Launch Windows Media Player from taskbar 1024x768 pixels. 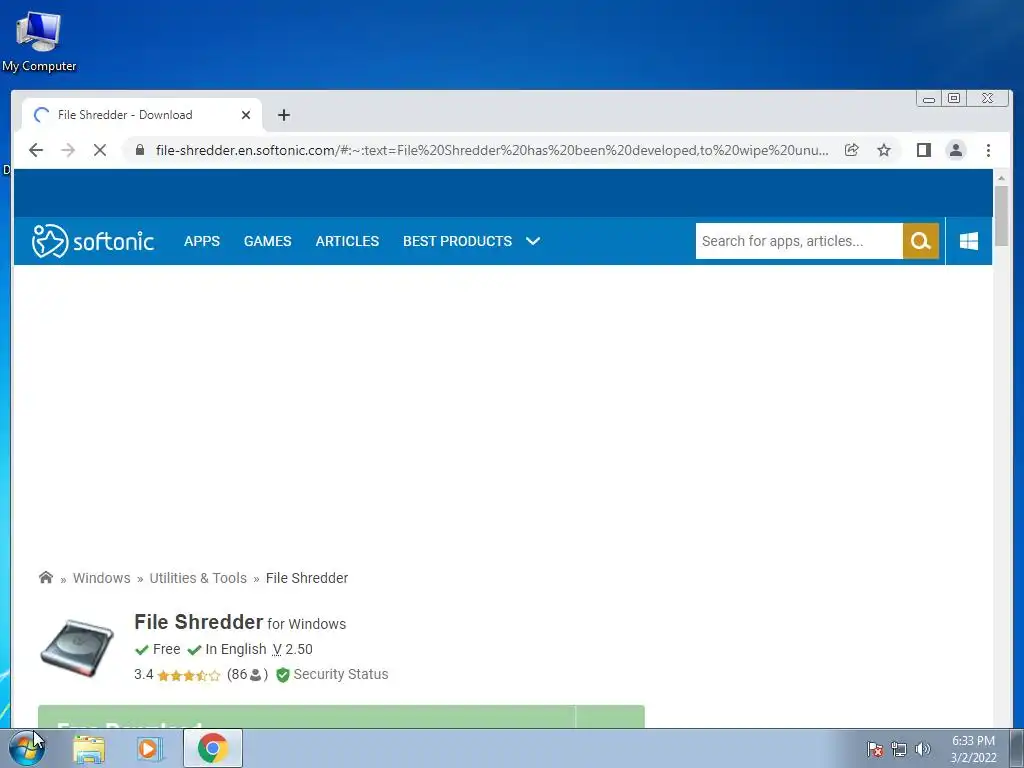150,748
